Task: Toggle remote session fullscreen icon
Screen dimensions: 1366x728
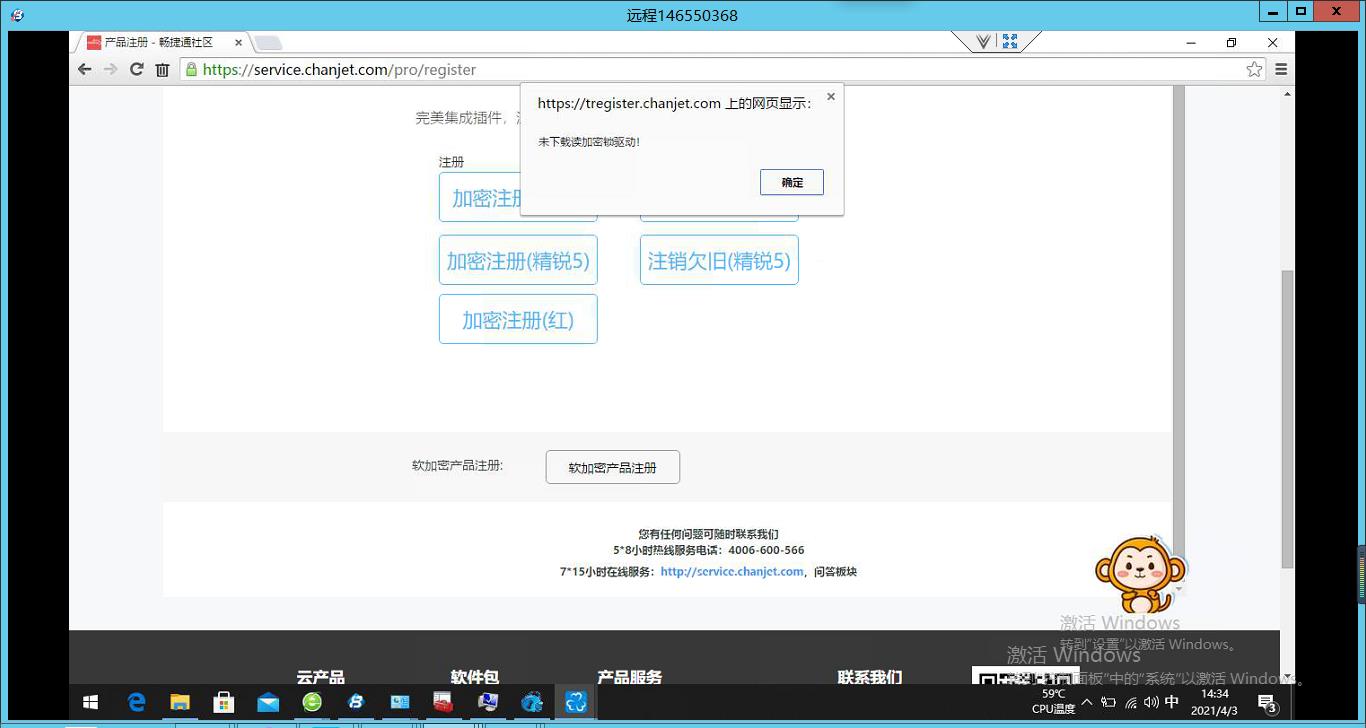Action: click(1010, 41)
